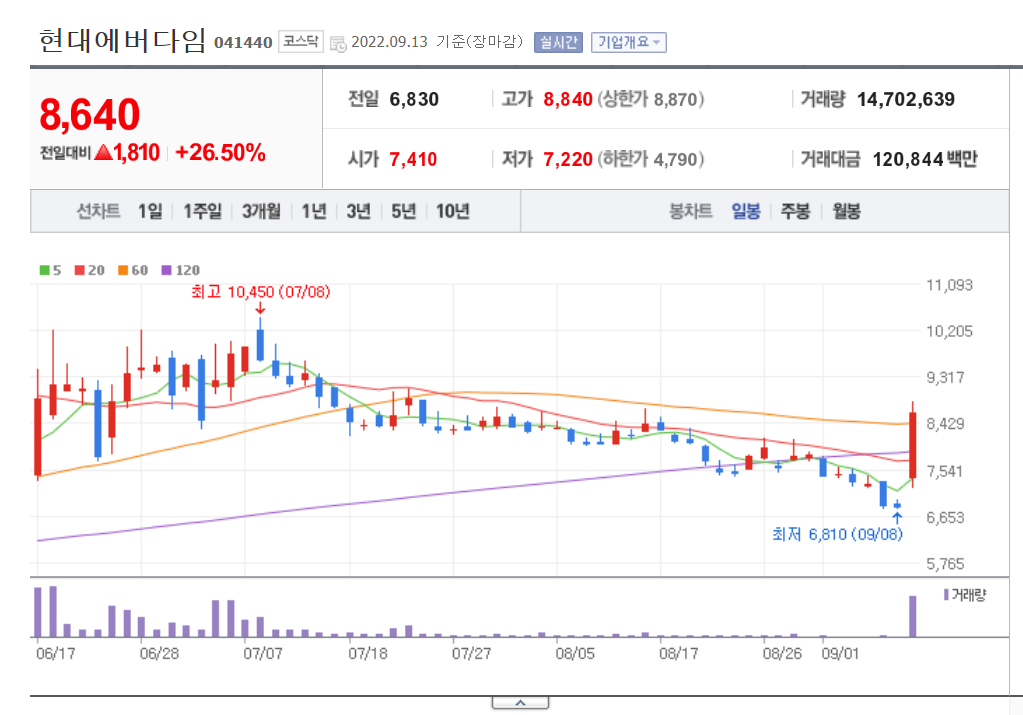Click the 고가 value 8,840
This screenshot has height=715, width=1023.
[568, 99]
